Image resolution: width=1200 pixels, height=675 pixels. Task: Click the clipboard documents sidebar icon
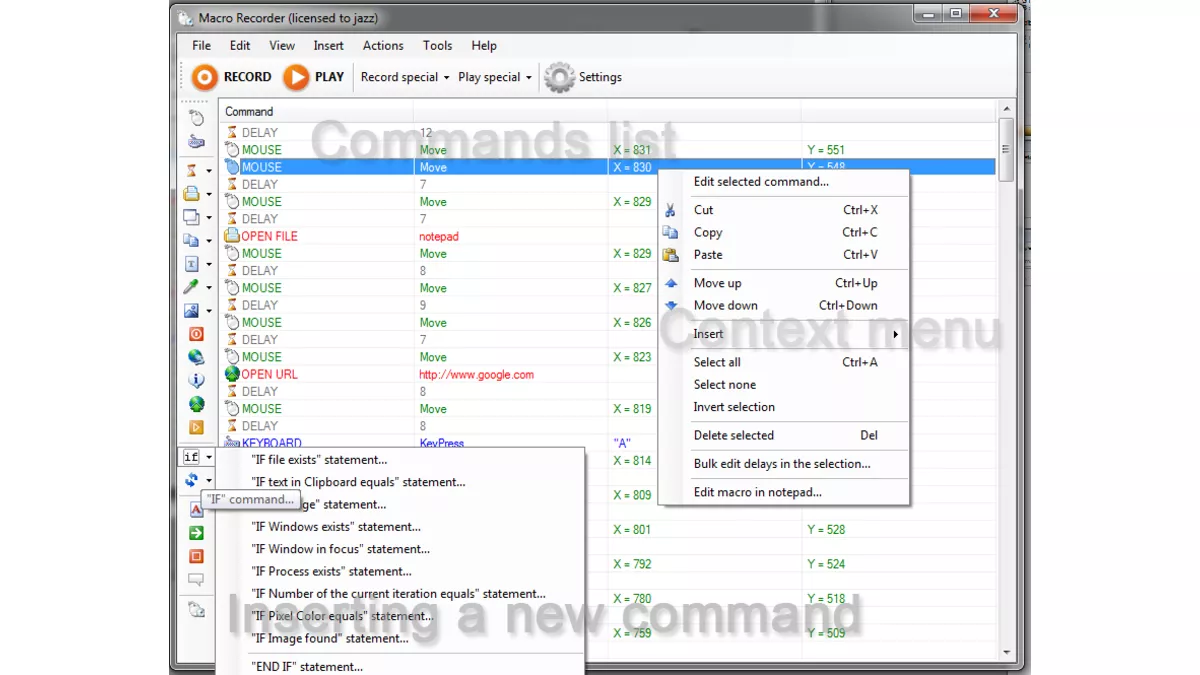[x=192, y=240]
